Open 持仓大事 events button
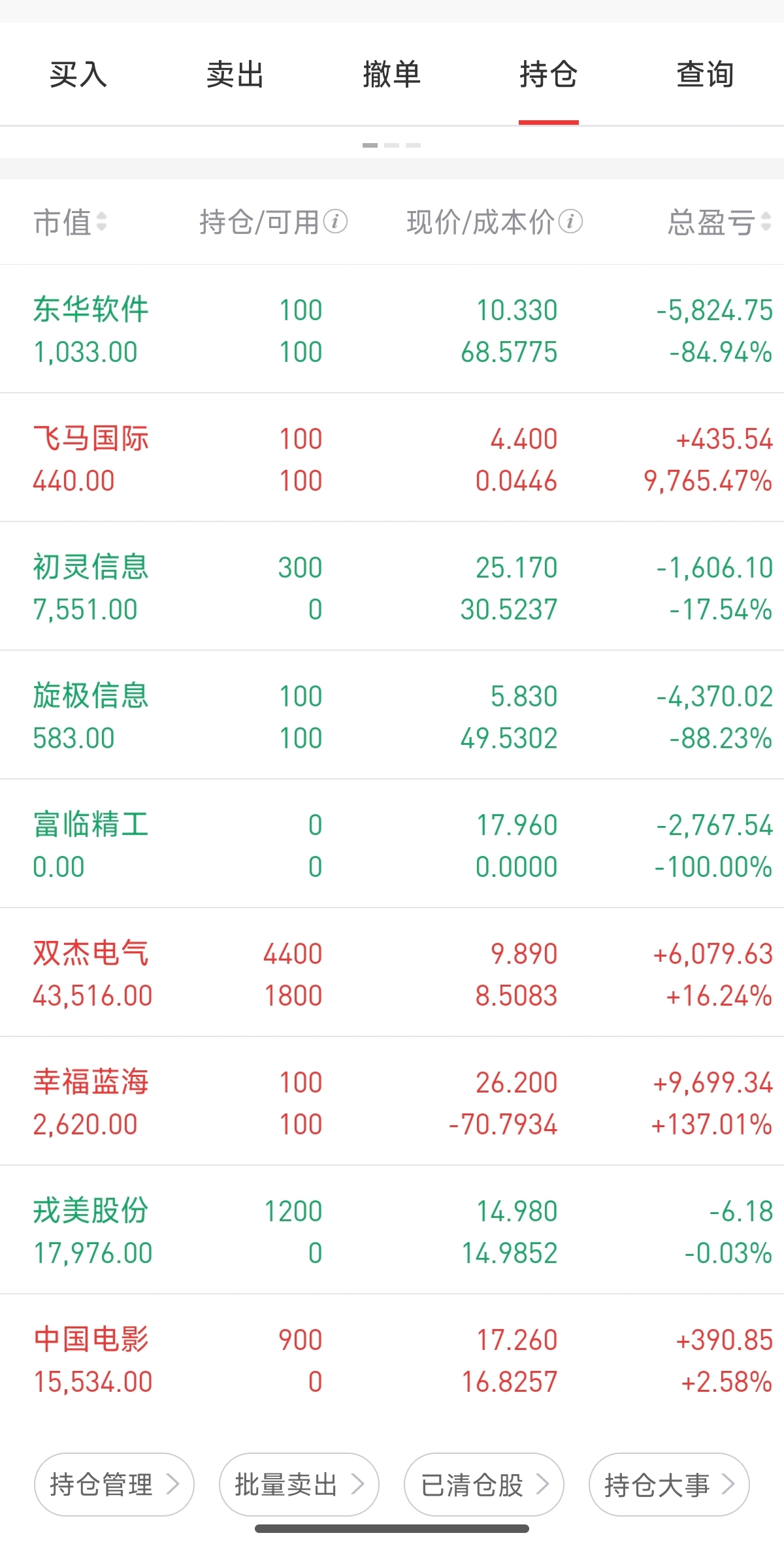The height and width of the screenshot is (1546, 784). pyautogui.click(x=669, y=1485)
